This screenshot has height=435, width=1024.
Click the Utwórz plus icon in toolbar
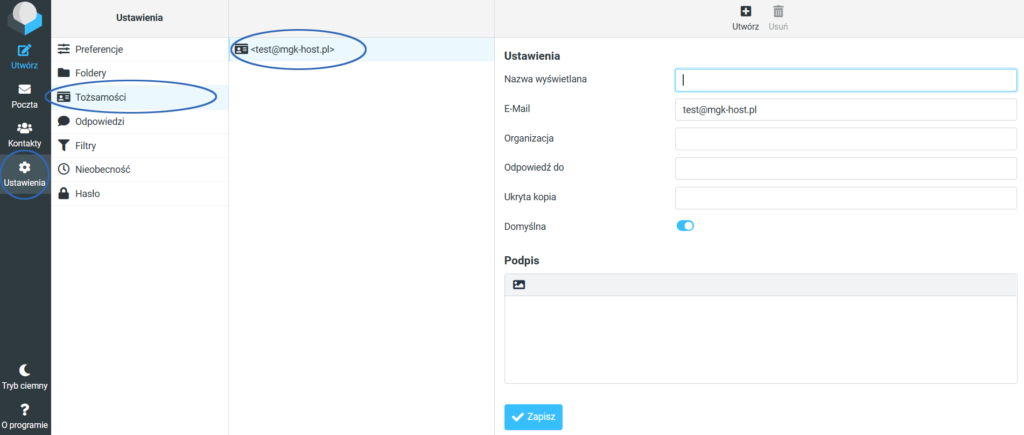(745, 12)
